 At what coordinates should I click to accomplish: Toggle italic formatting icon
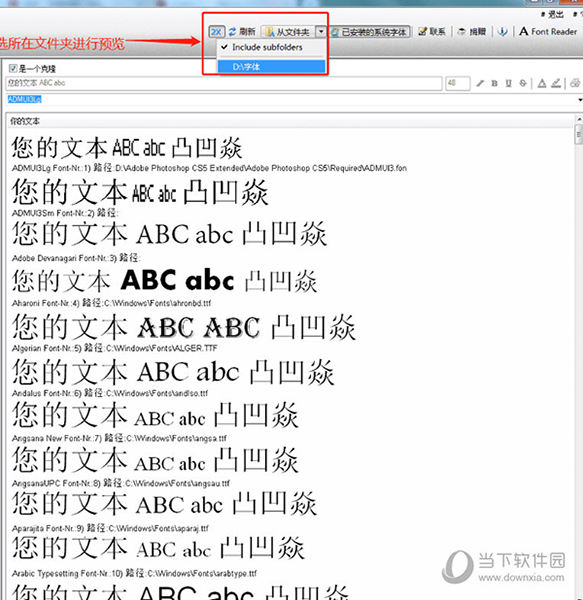(480, 83)
